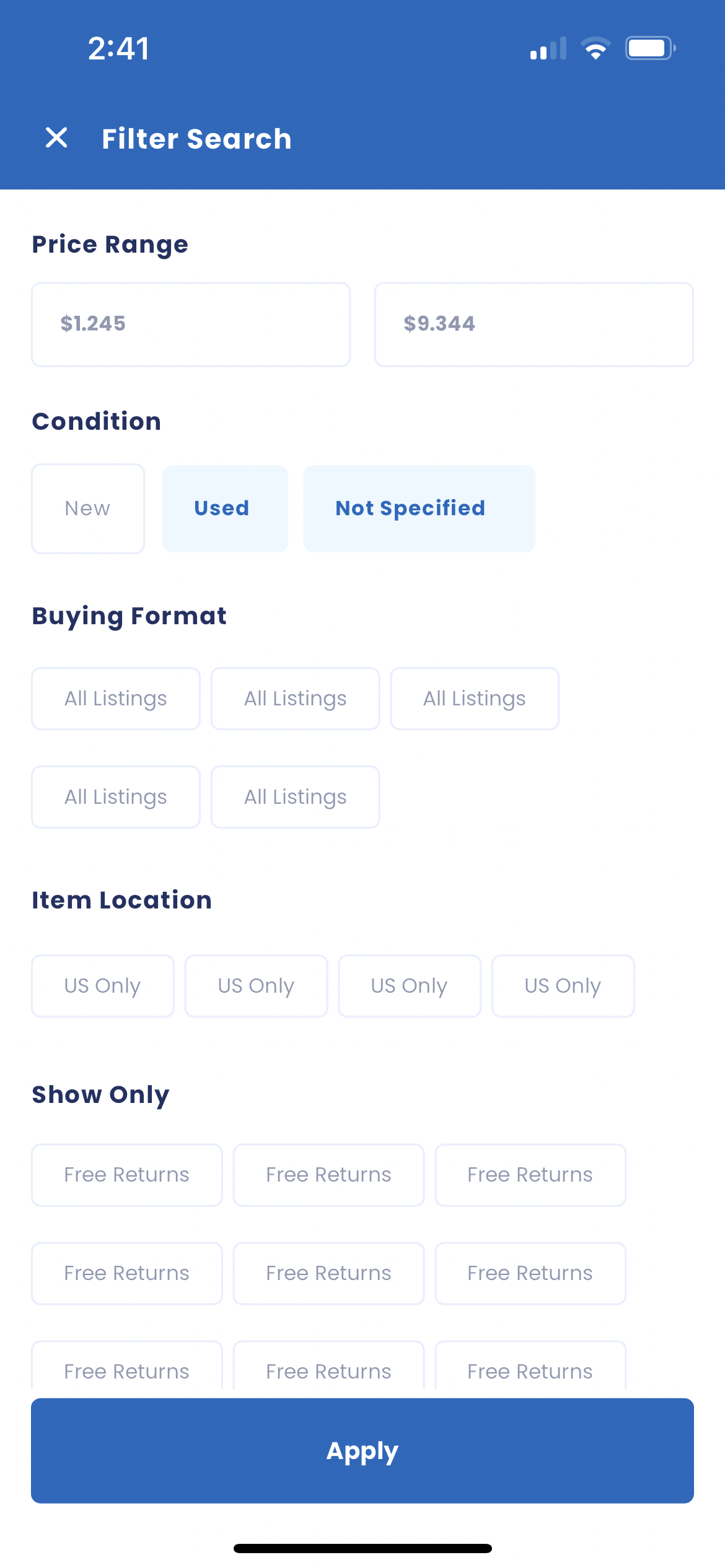The image size is (725, 1568).
Task: Select the last US Only location chip
Action: click(x=563, y=985)
